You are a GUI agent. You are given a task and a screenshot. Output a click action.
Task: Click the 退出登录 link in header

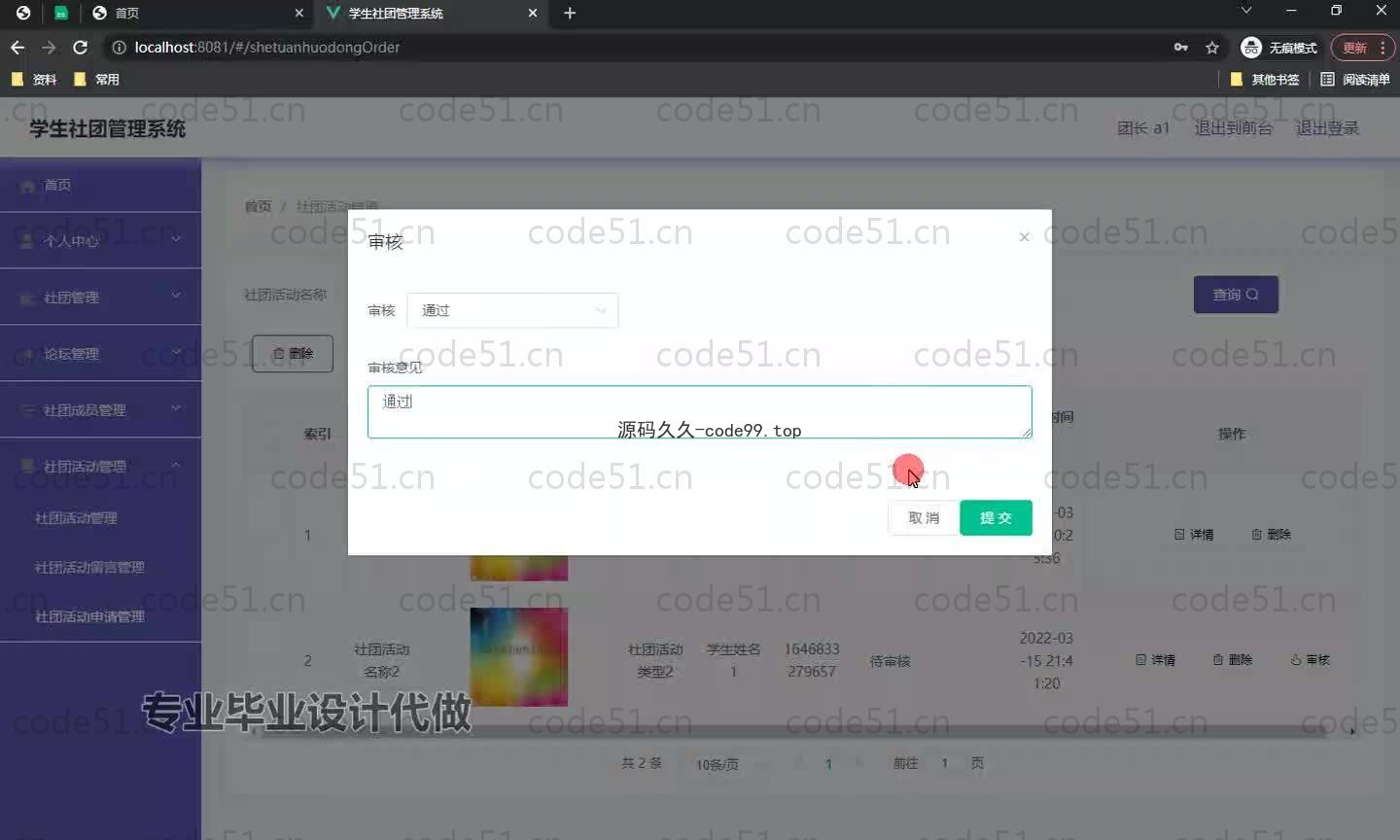point(1327,128)
